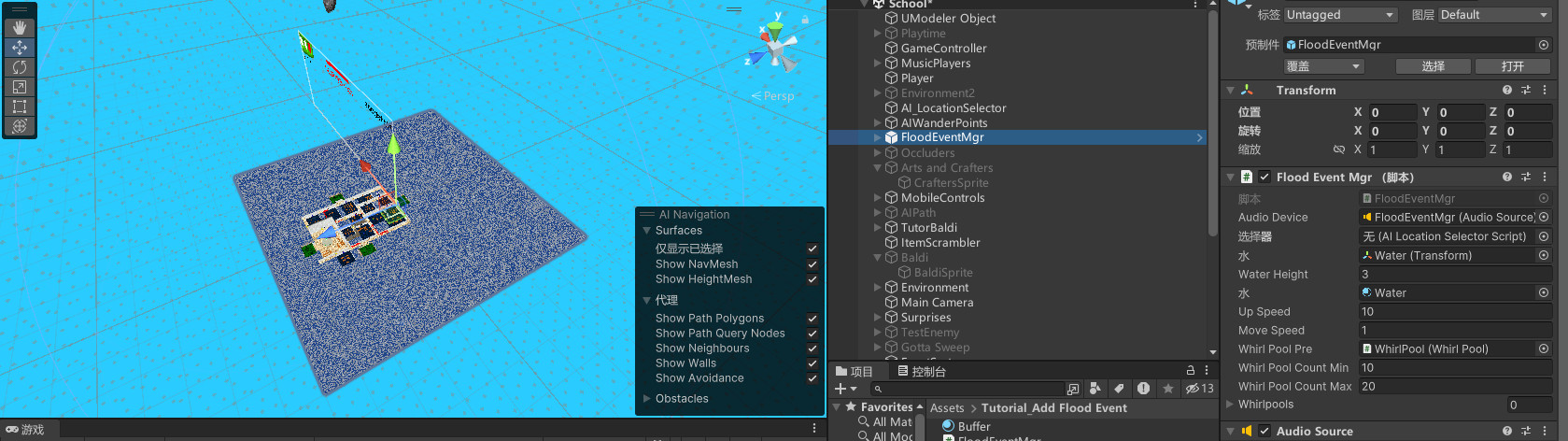Open Flood Event Mgr three-dot menu
Image resolution: width=1568 pixels, height=441 pixels.
[x=1545, y=177]
